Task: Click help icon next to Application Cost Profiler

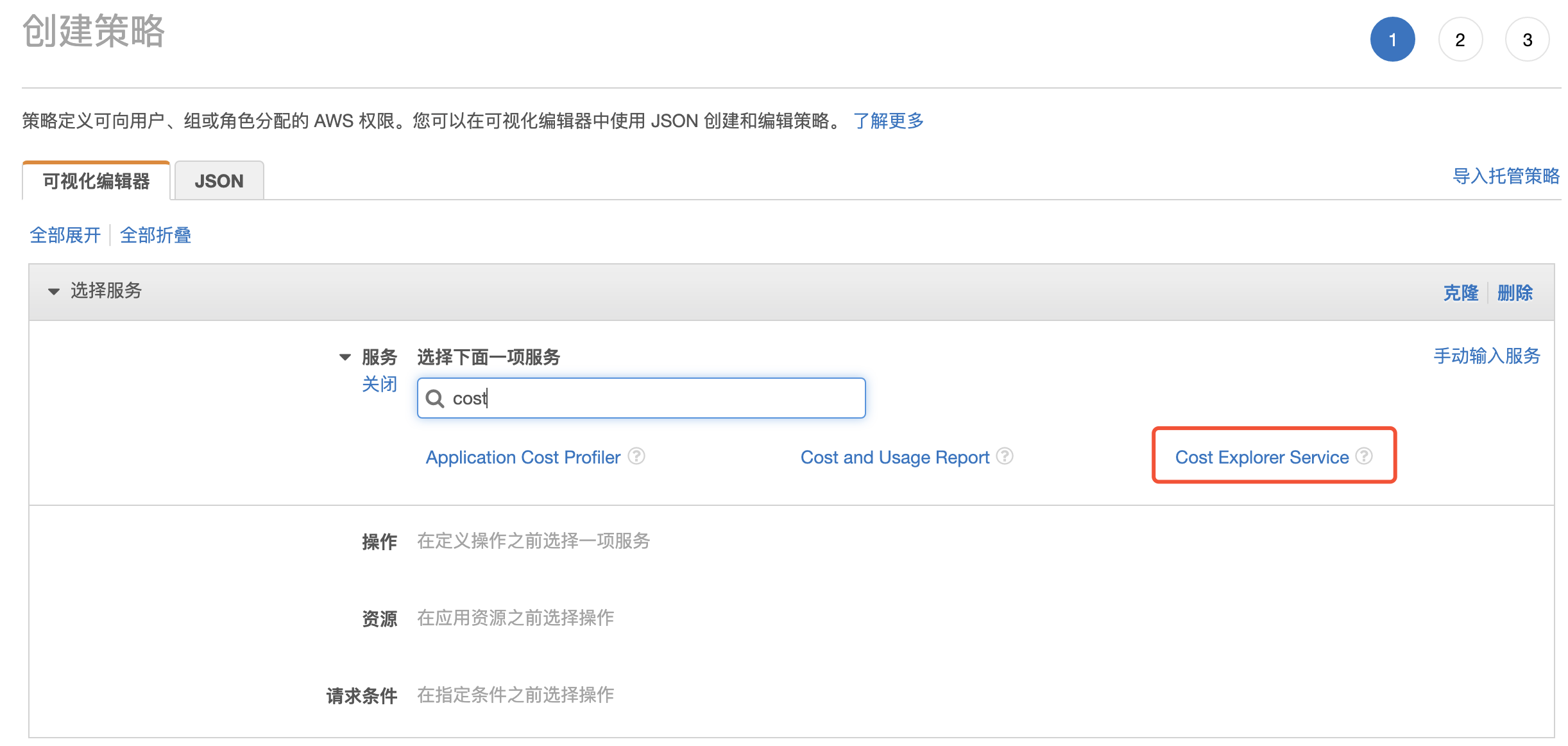Action: pos(636,456)
